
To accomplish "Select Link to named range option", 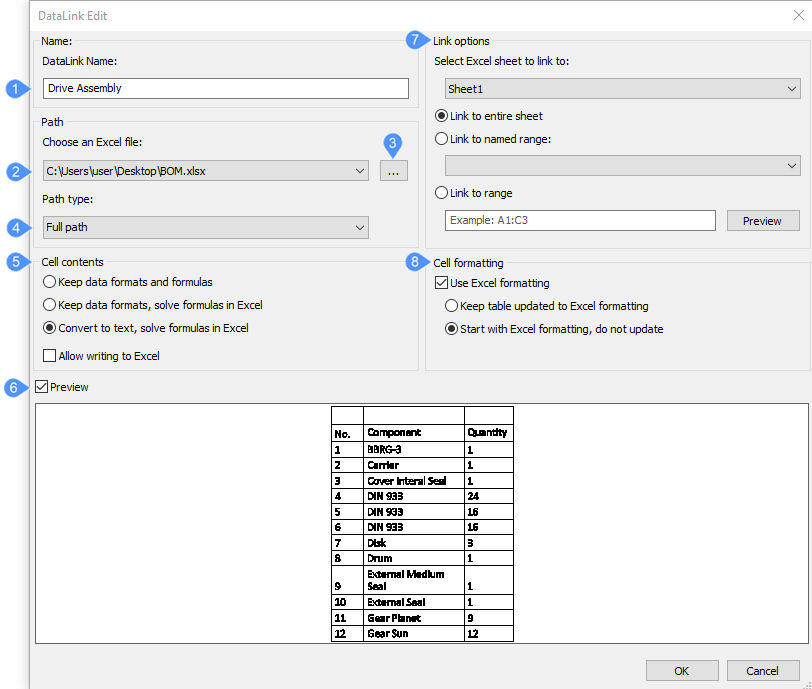I will tap(441, 139).
